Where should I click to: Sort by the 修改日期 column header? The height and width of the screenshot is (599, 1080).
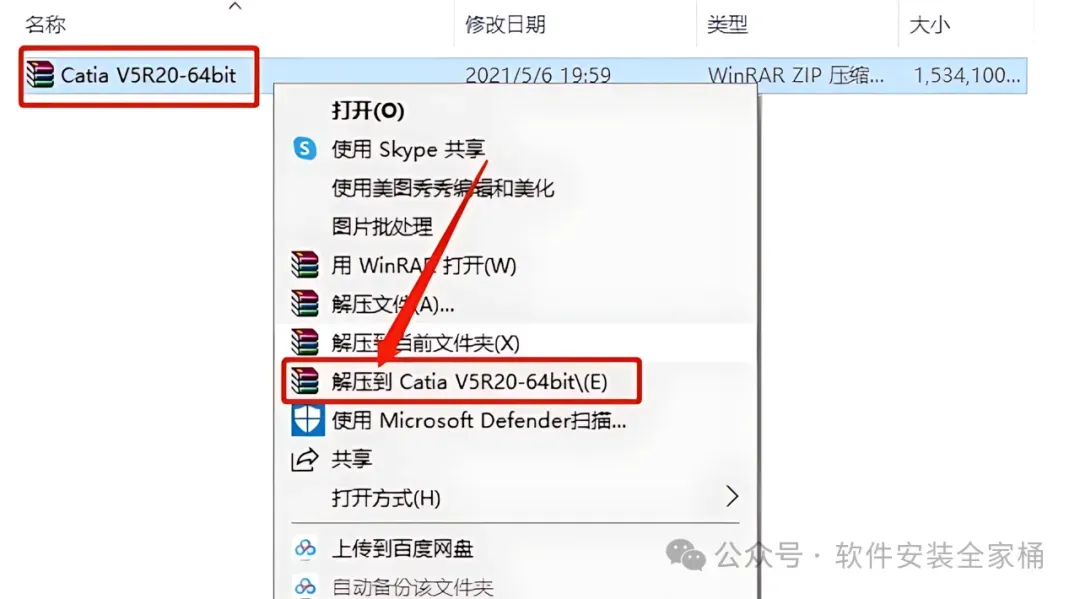505,25
